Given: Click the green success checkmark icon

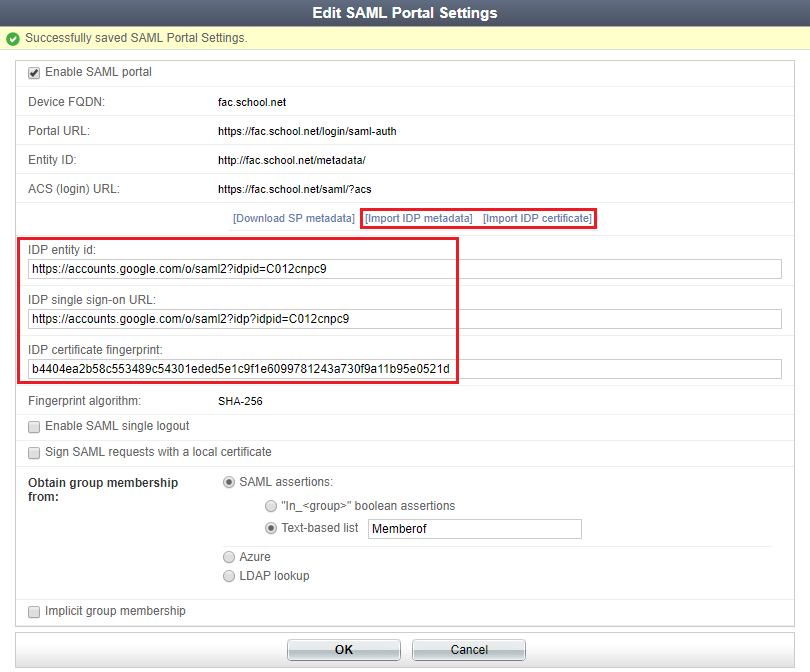Looking at the screenshot, I should (x=13, y=39).
